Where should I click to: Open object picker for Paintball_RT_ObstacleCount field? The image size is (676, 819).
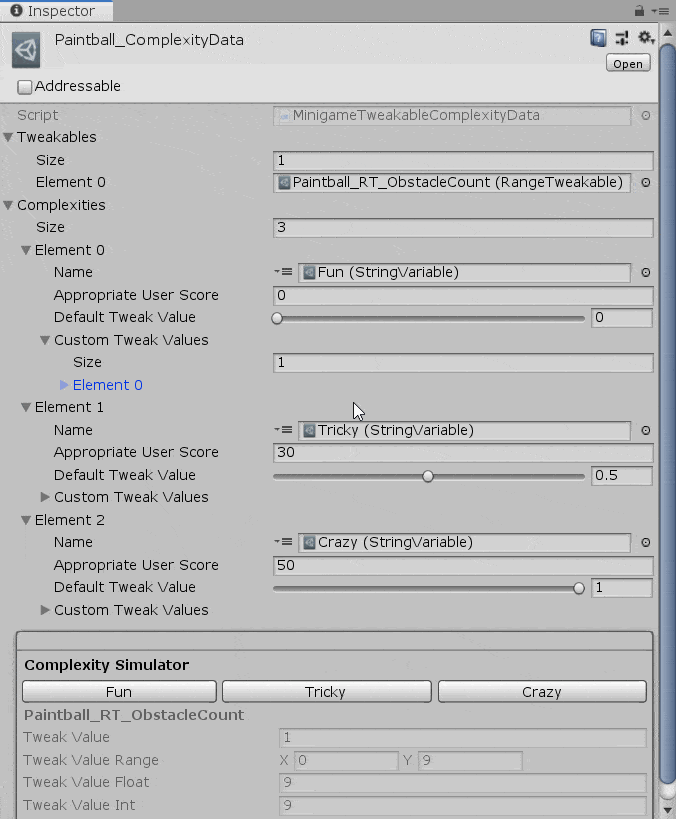(x=645, y=182)
